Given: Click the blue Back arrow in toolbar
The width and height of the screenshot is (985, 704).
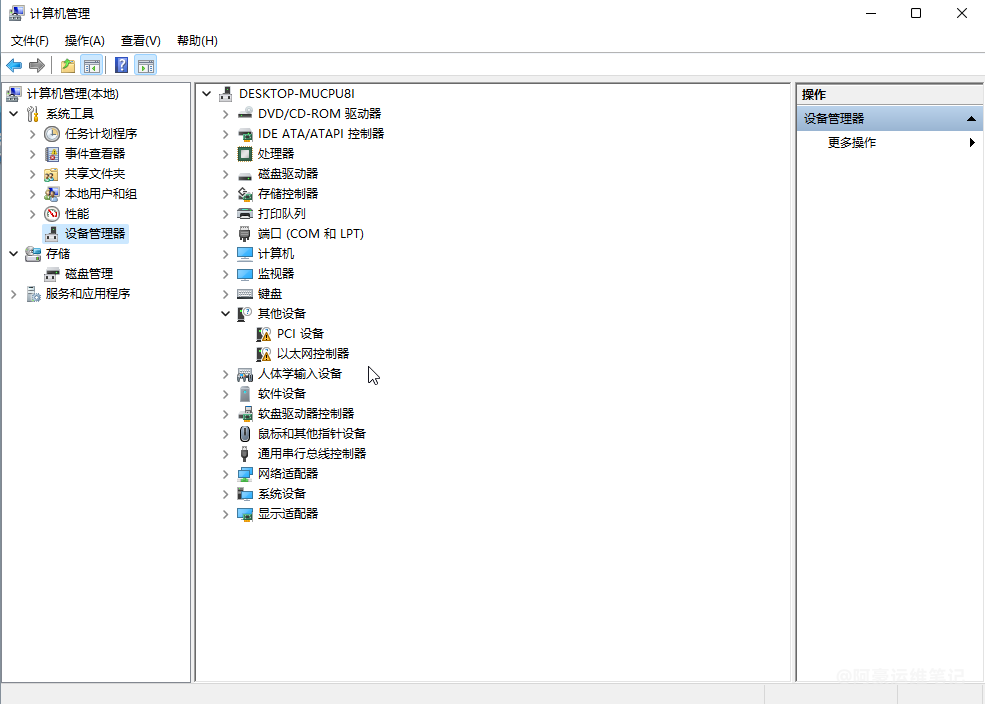Looking at the screenshot, I should click(14, 66).
